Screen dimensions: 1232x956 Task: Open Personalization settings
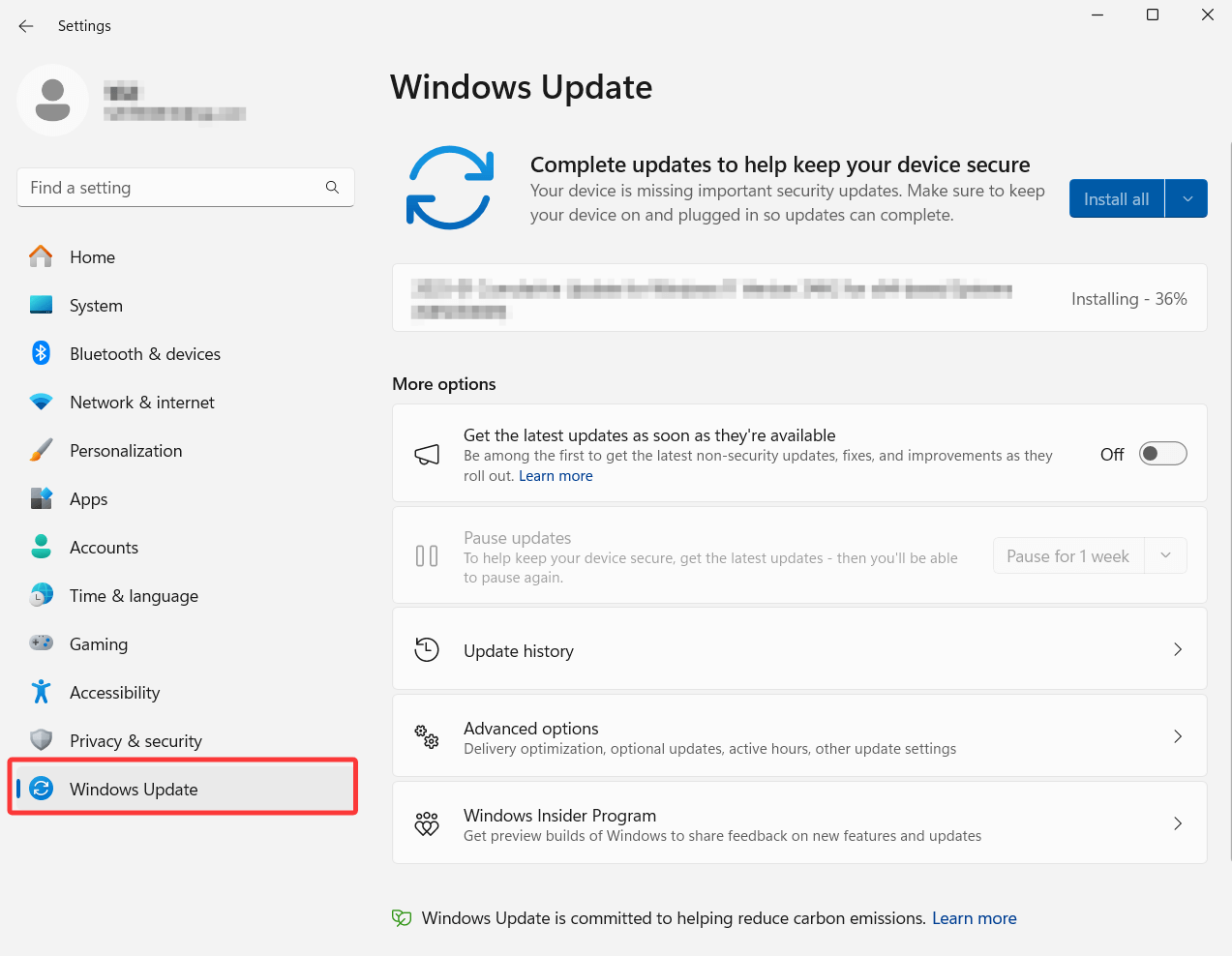click(126, 450)
